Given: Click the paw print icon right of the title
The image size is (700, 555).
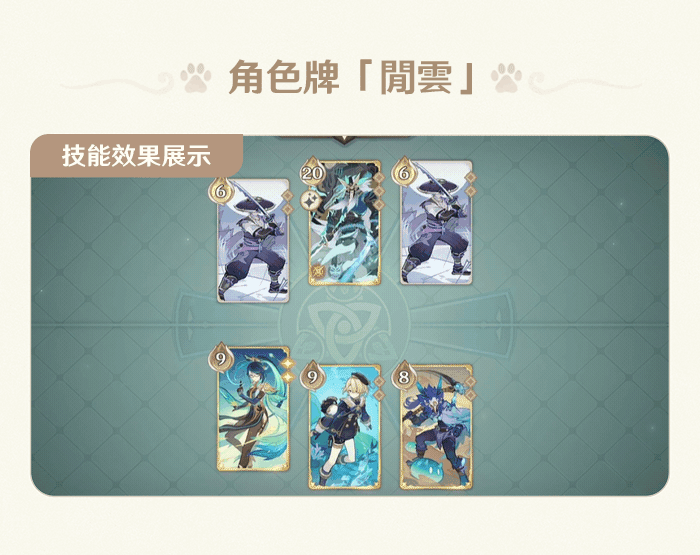Looking at the screenshot, I should pos(506,78).
